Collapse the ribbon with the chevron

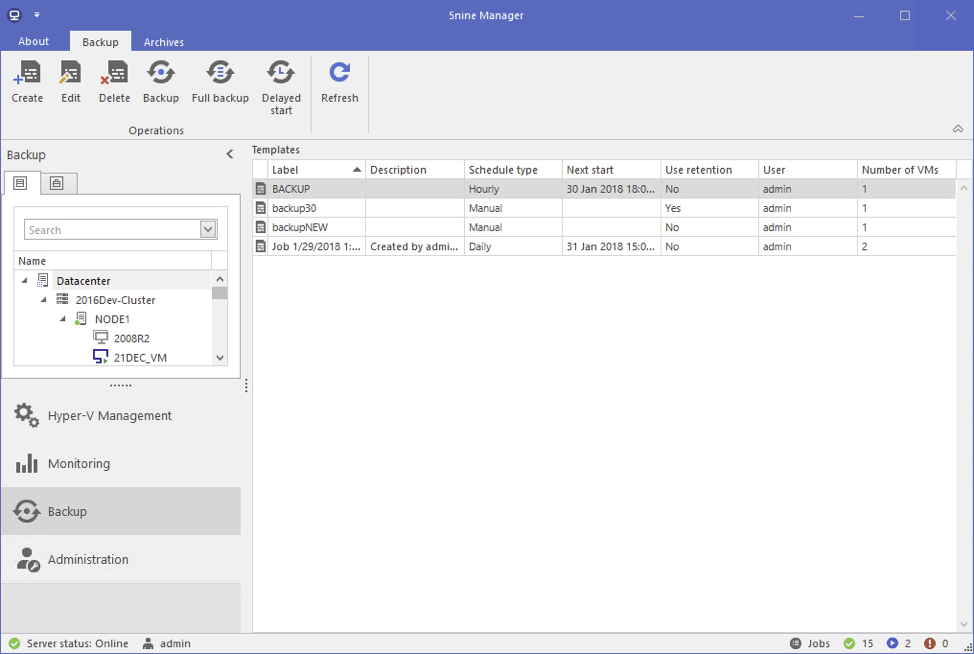click(x=957, y=129)
